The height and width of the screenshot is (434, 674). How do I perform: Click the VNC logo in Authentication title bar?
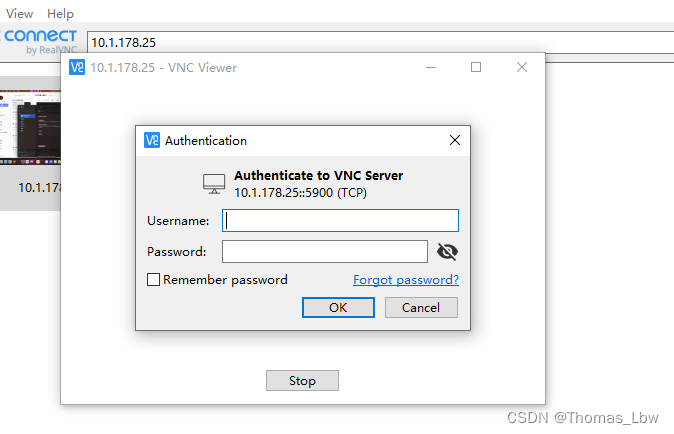click(152, 140)
